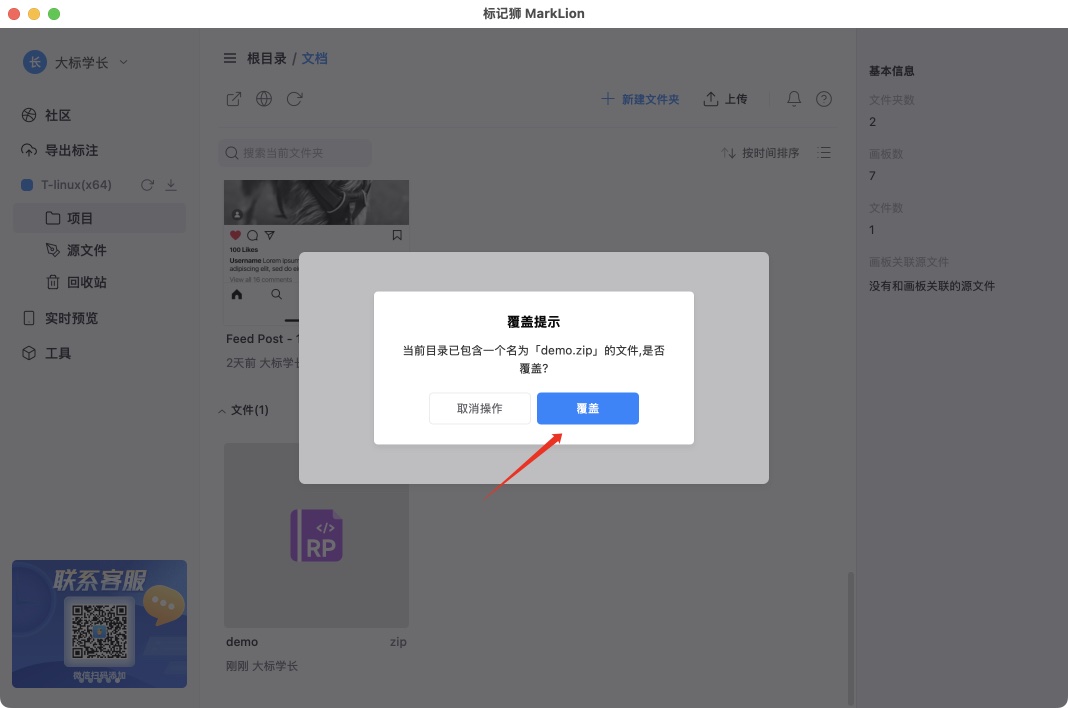Open the external link icon next to breadcrumb
The image size is (1068, 708).
pos(233,98)
